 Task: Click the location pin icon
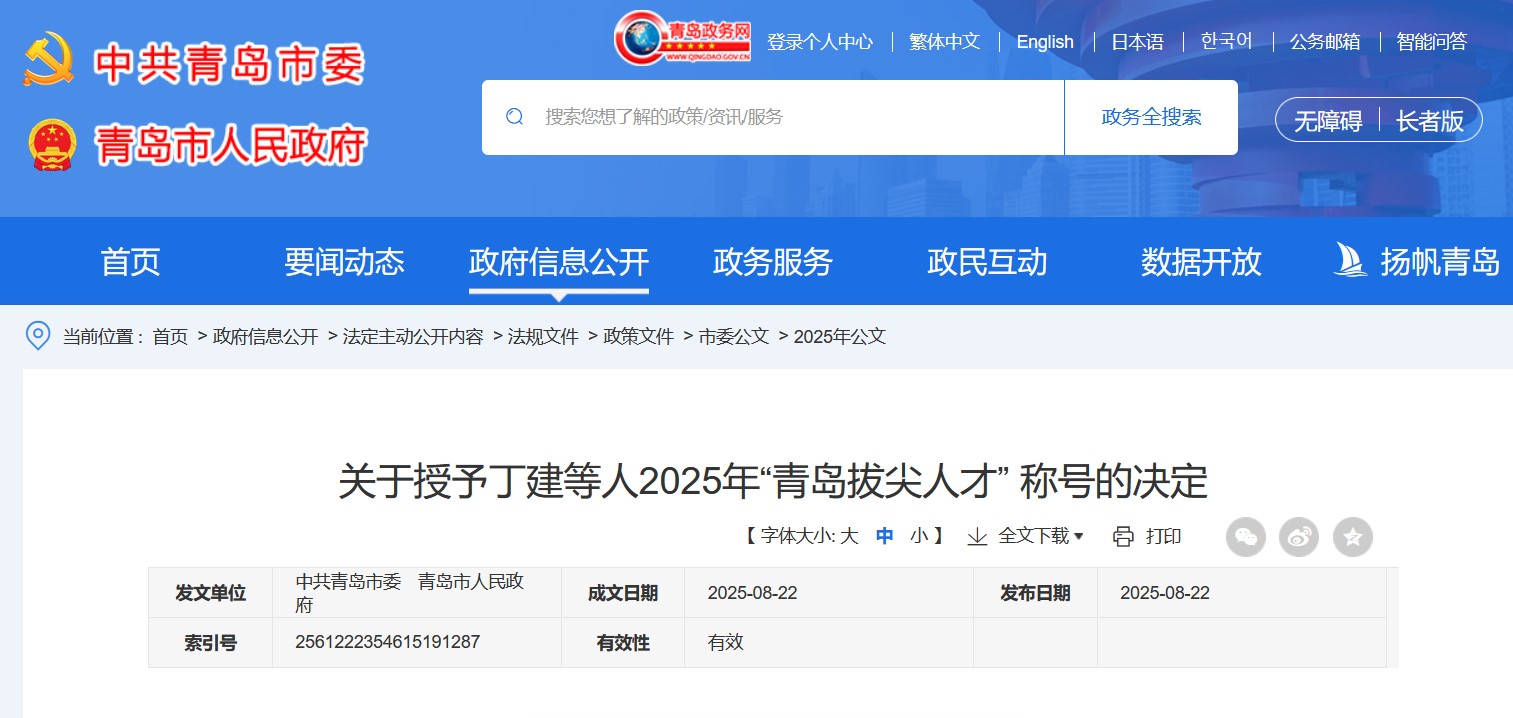point(37,336)
